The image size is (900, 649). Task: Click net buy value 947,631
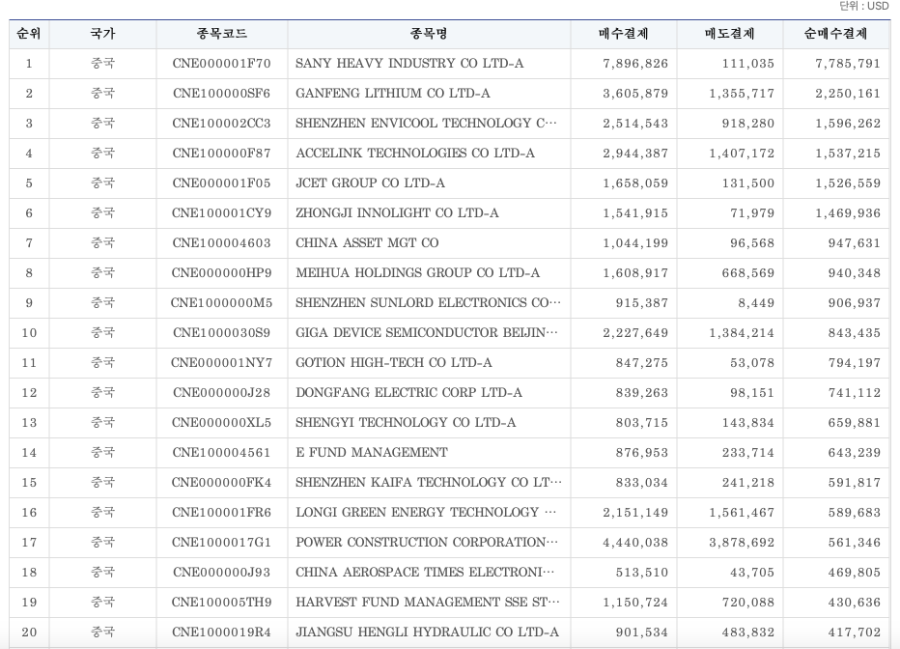click(854, 243)
